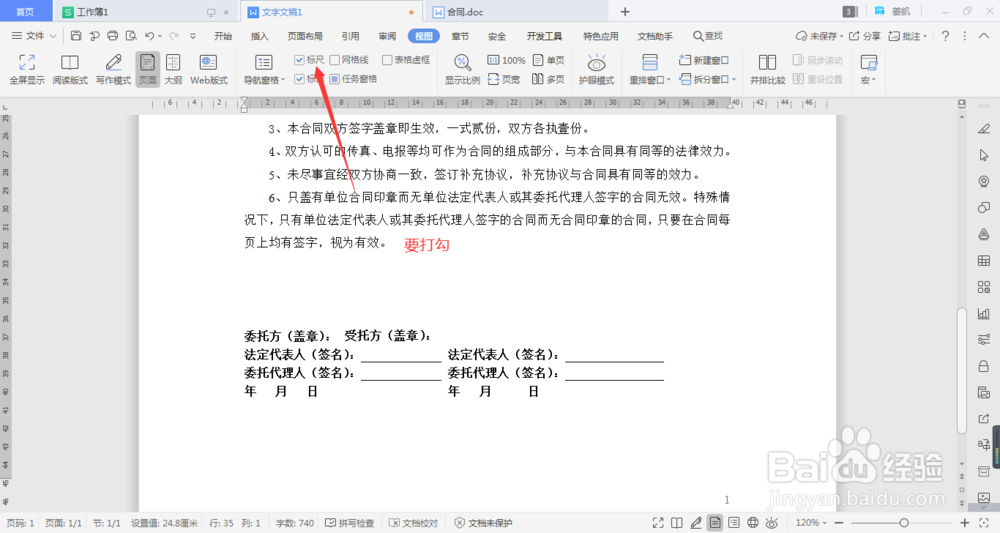Click the print preview icon

131,36
